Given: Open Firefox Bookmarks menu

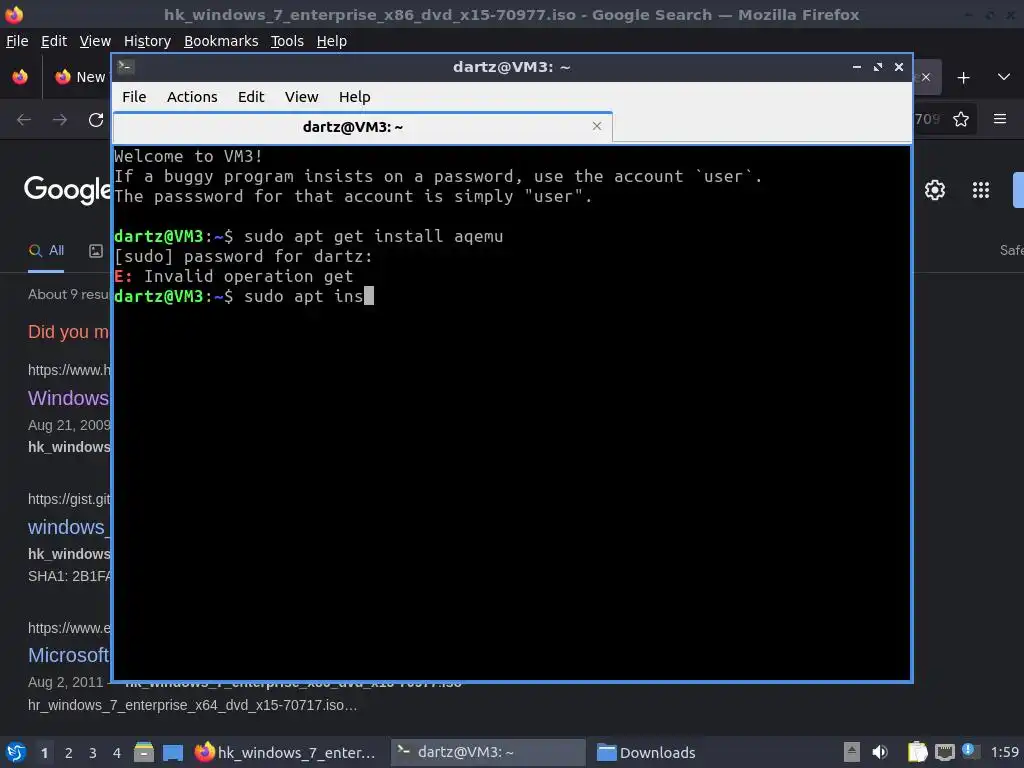Looking at the screenshot, I should 221,41.
